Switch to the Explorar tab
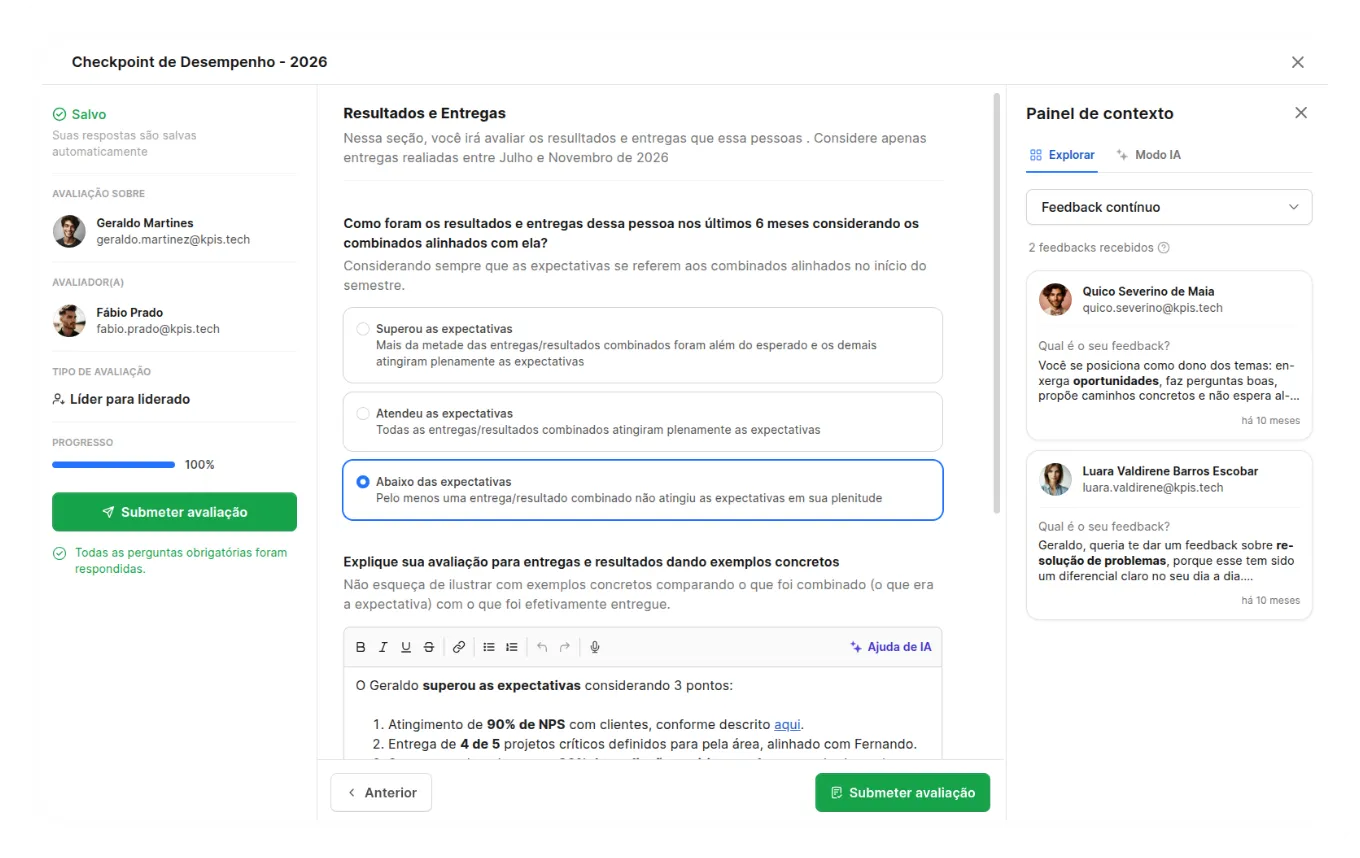Screen dimensions: 1360x858 [1062, 155]
